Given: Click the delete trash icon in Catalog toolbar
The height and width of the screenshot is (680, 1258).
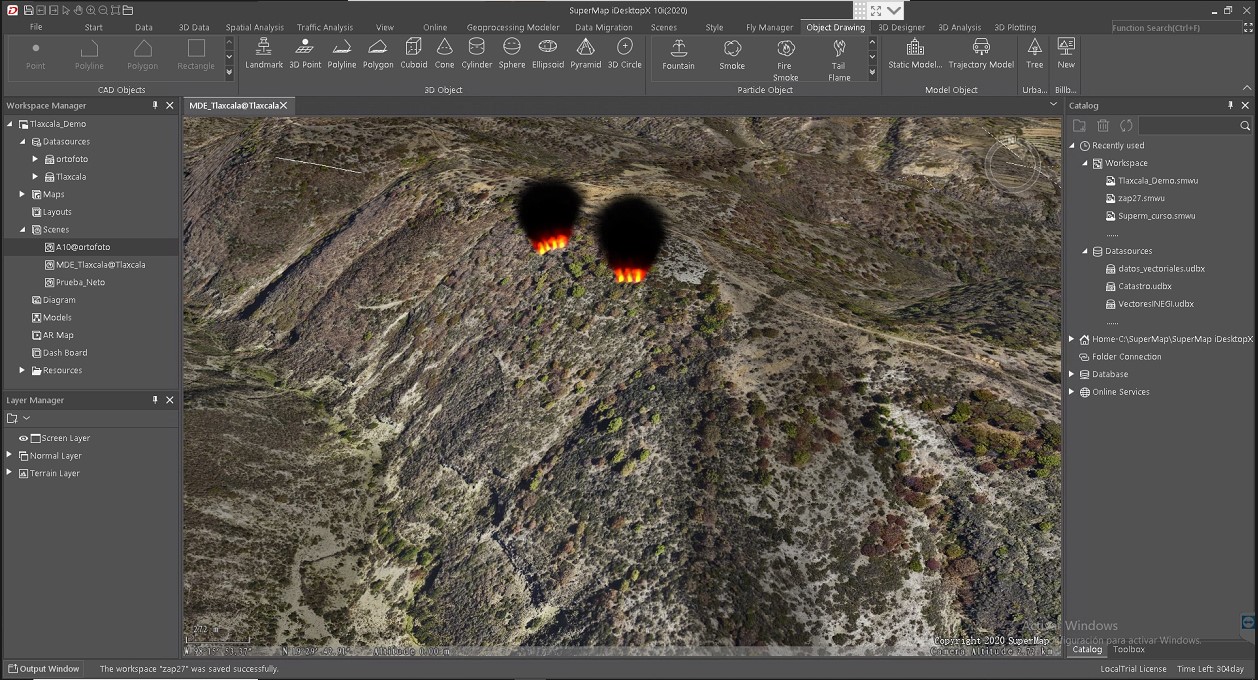Looking at the screenshot, I should (x=1103, y=125).
